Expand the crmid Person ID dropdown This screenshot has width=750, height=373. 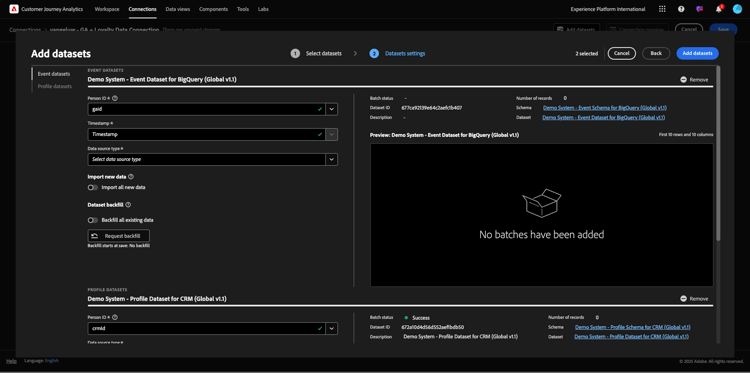(332, 329)
